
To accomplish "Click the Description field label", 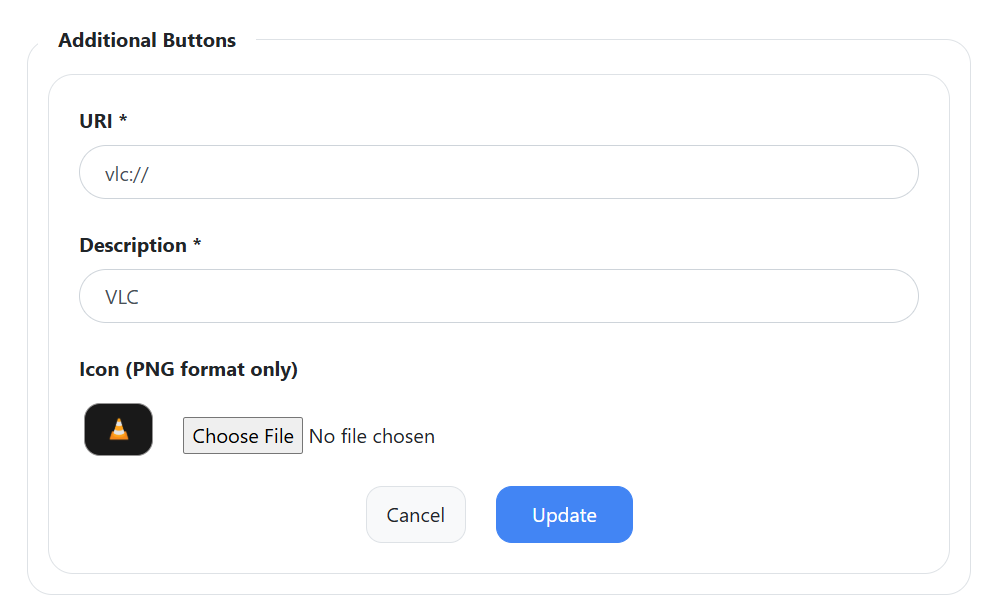I will [x=133, y=245].
